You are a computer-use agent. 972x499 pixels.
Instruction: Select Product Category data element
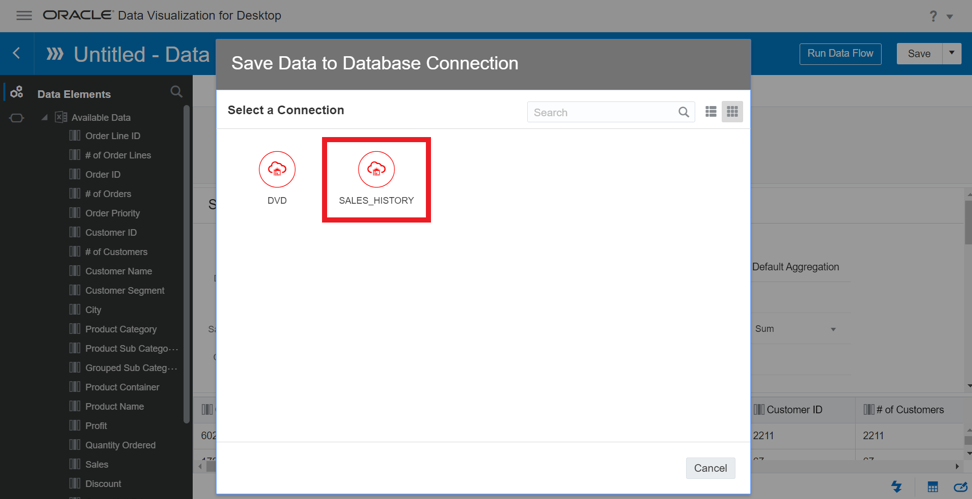pyautogui.click(x=121, y=329)
